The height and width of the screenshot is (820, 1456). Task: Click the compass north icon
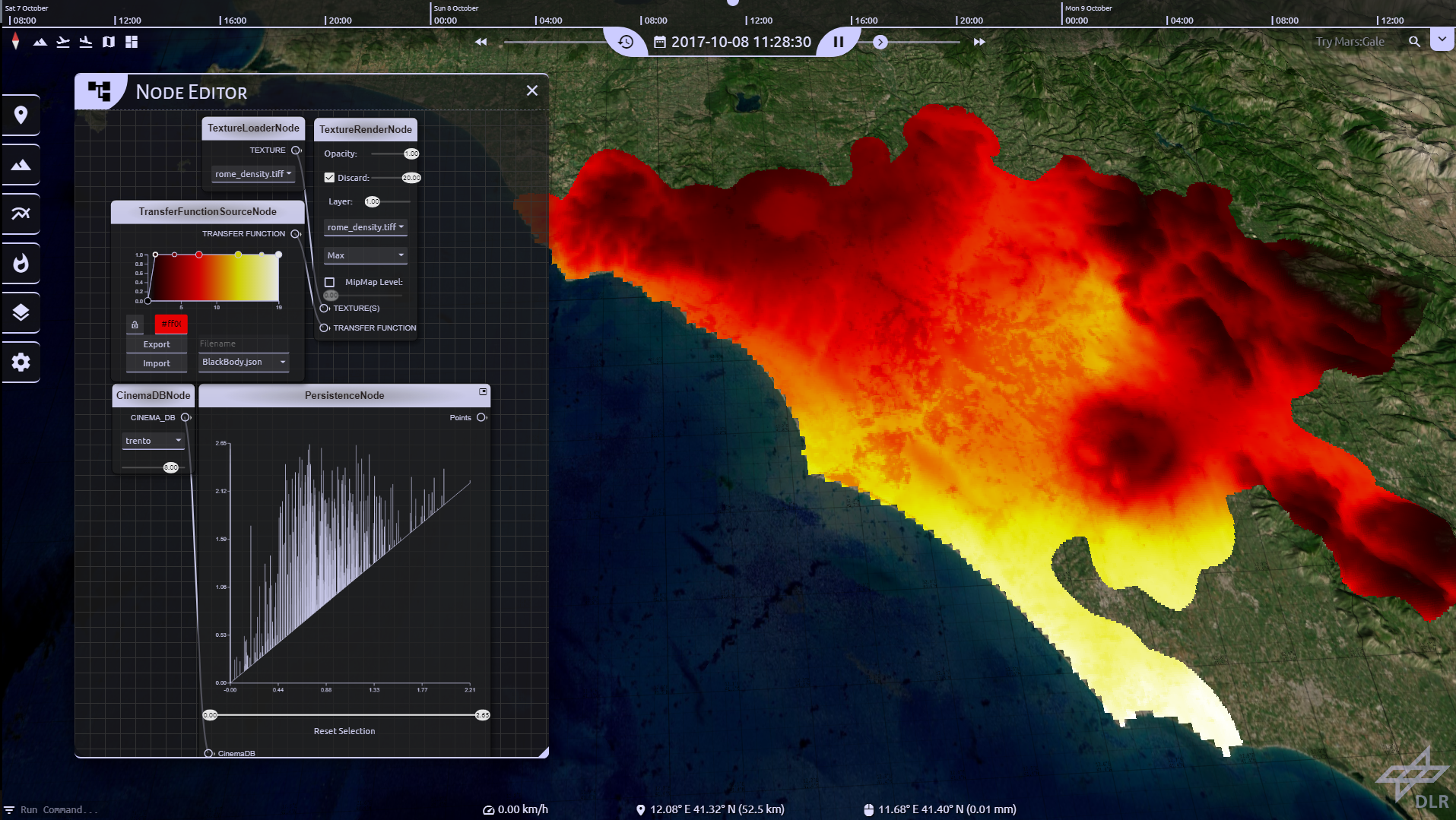15,42
